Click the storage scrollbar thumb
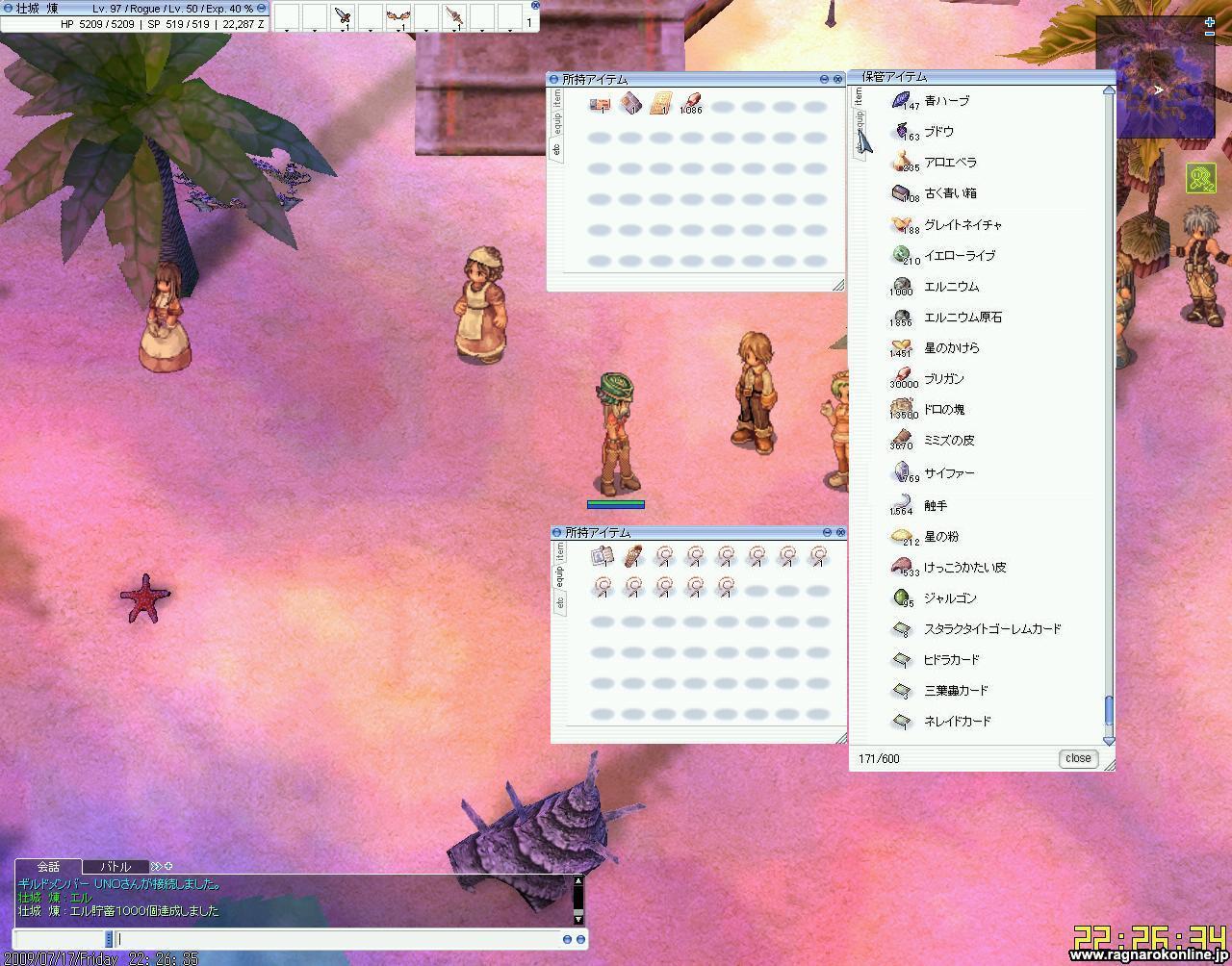 [x=1108, y=712]
